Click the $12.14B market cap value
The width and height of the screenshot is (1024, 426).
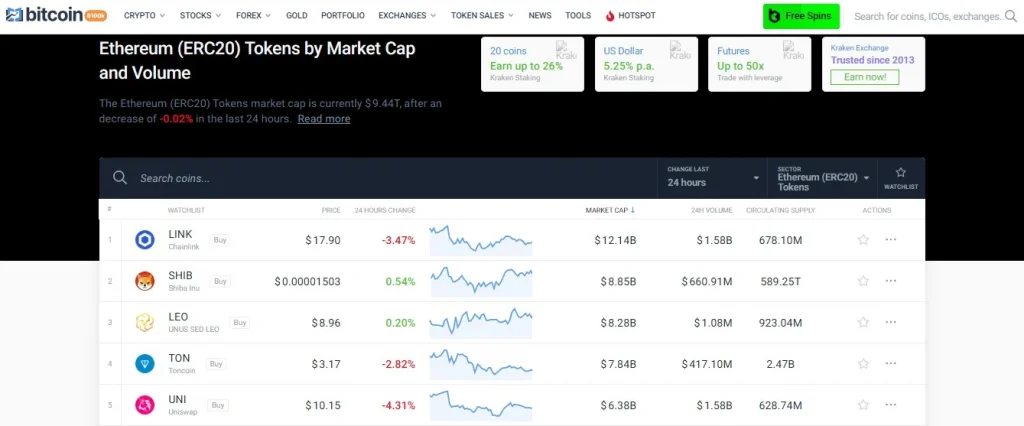click(615, 240)
